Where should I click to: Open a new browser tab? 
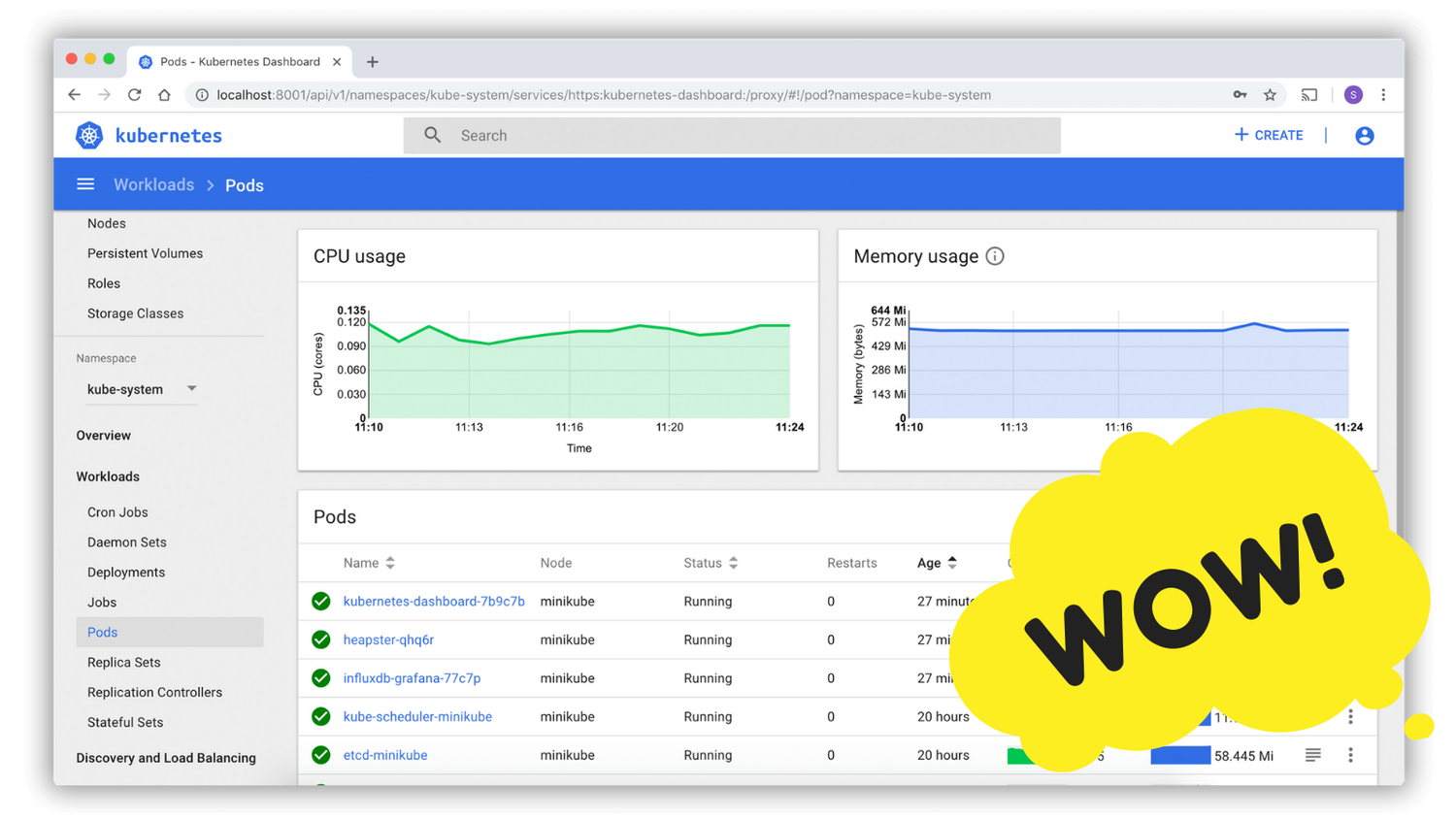(x=373, y=62)
